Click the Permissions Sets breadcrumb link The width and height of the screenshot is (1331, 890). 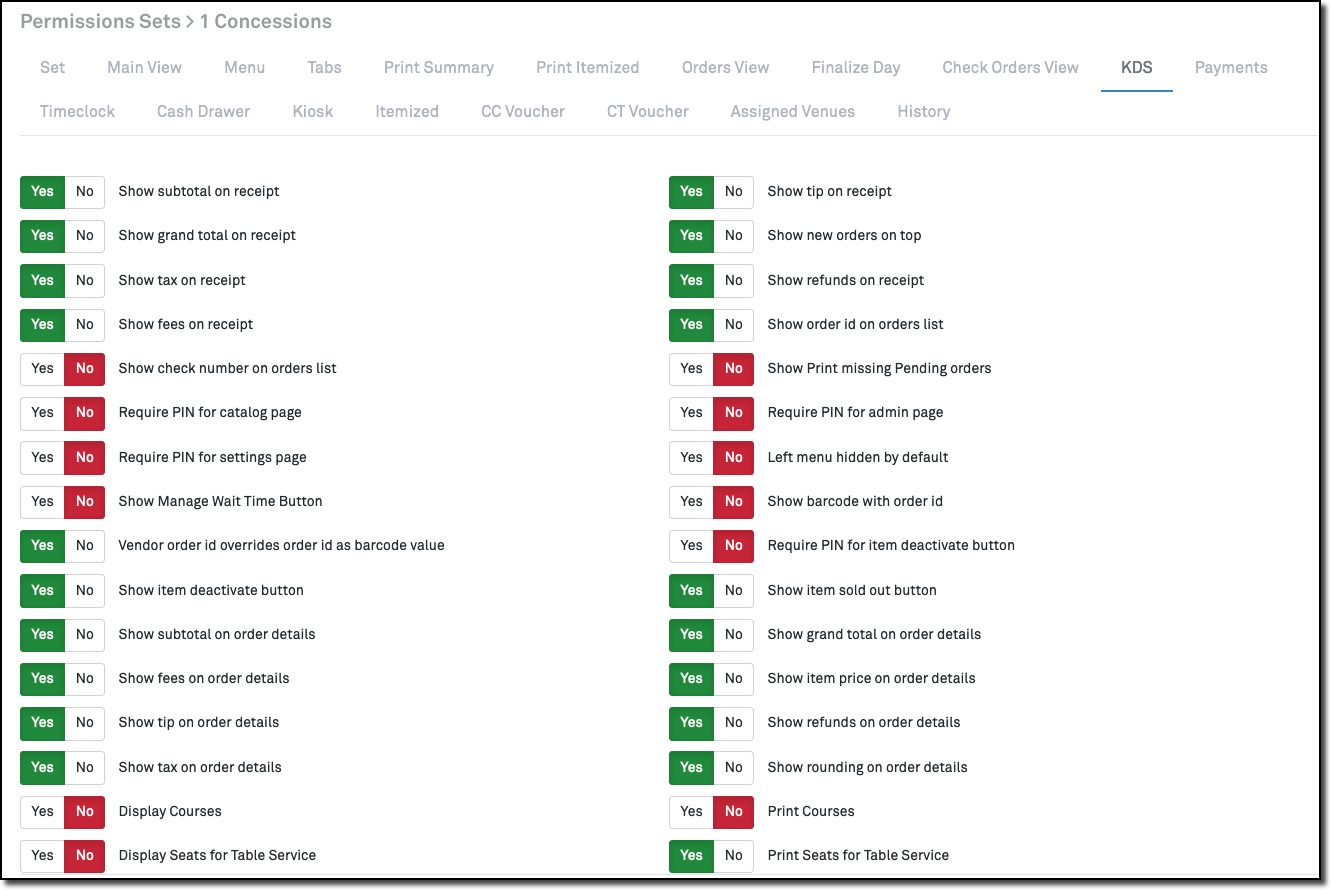pyautogui.click(x=100, y=21)
